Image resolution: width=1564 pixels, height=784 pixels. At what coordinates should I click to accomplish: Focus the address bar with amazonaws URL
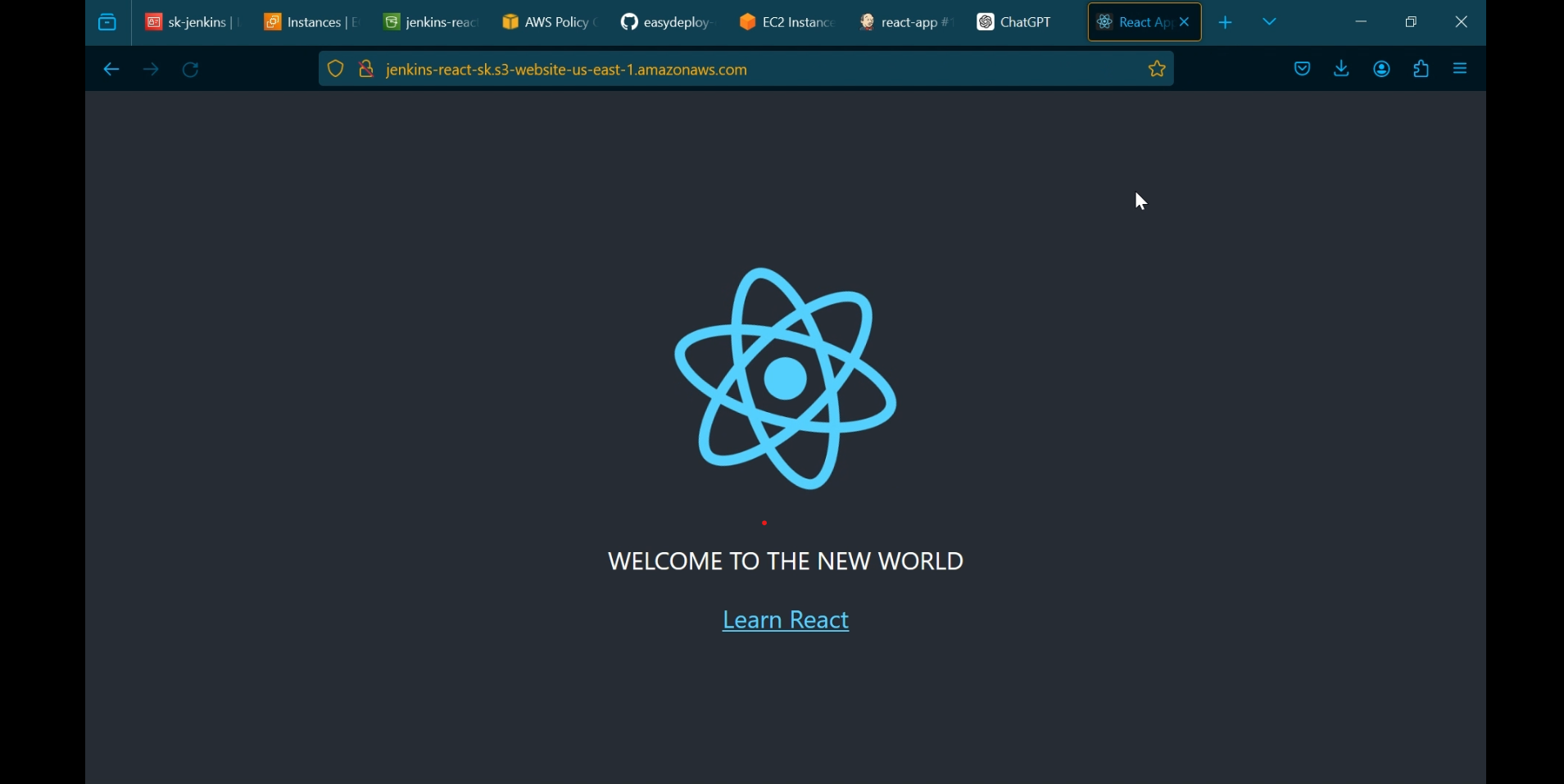point(746,70)
